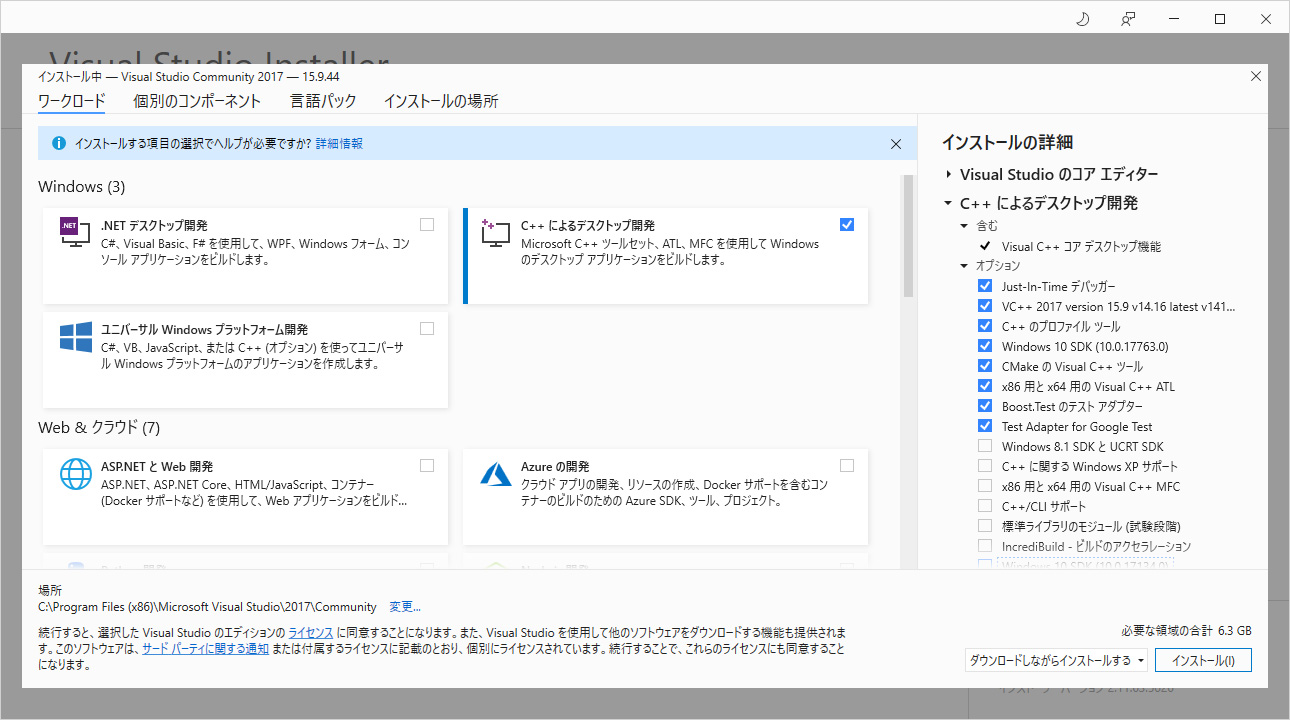Click 必要な領域の合計 6.3 GB text
The width and height of the screenshot is (1290, 720).
click(x=1187, y=631)
